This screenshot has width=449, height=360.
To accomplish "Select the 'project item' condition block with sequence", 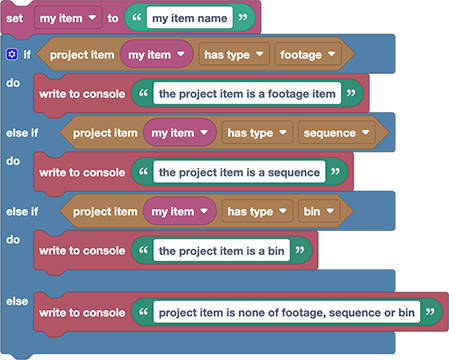I will coord(105,133).
